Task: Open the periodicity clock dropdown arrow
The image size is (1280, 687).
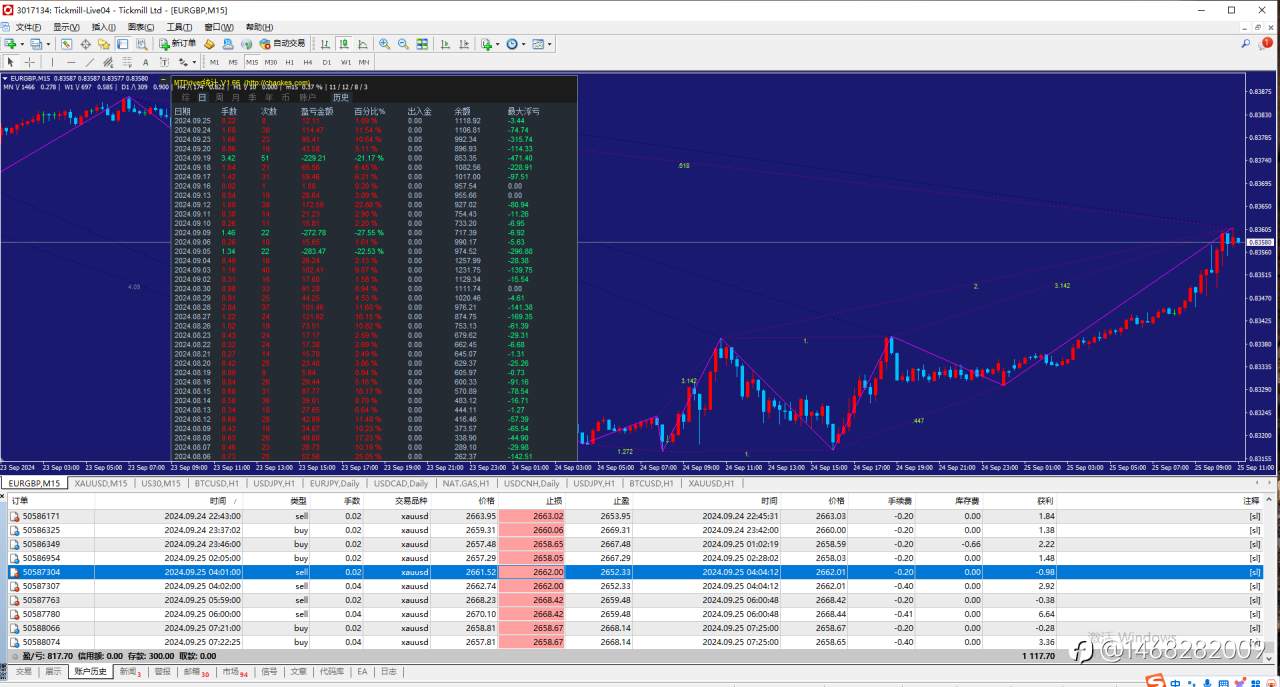Action: point(523,44)
